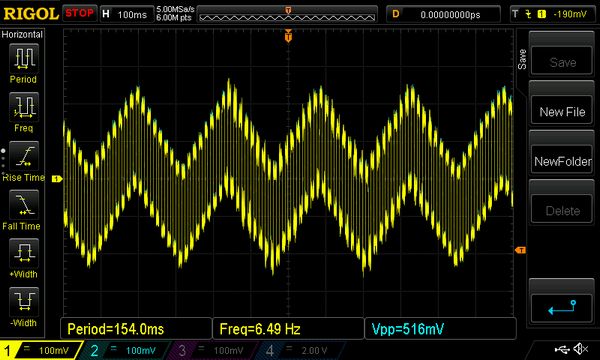This screenshot has width=600, height=360.
Task: Enable channel 4 at 2.00 V
Action: (x=298, y=350)
